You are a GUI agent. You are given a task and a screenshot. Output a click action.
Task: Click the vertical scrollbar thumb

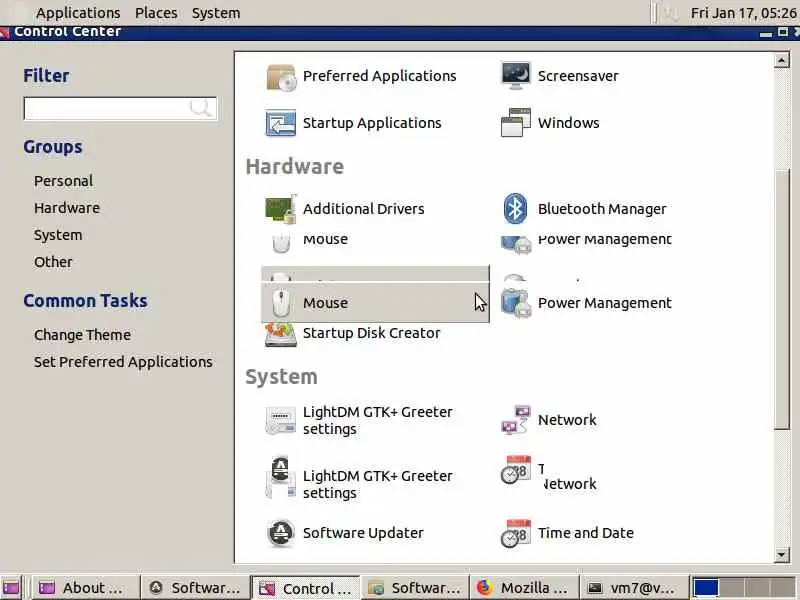tap(782, 300)
